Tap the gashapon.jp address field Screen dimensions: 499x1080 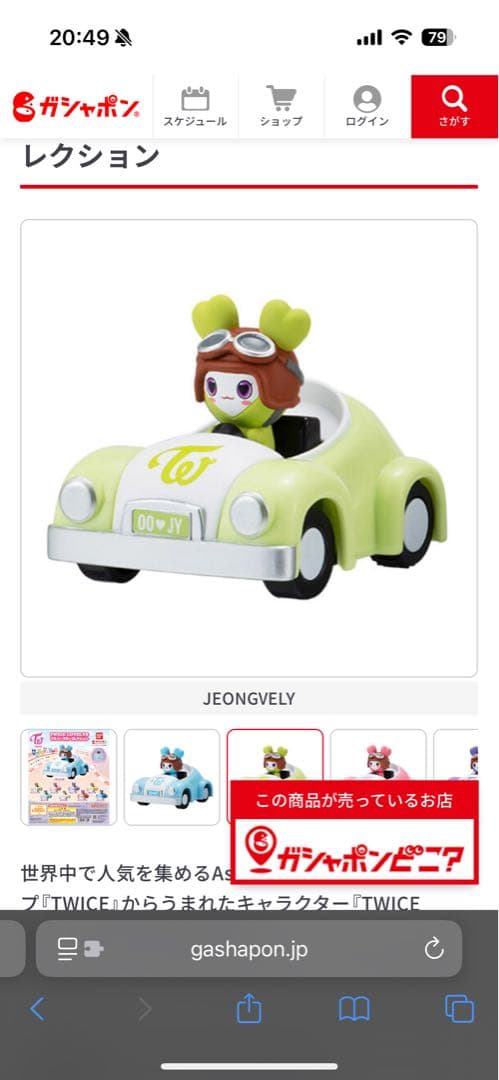coord(249,949)
